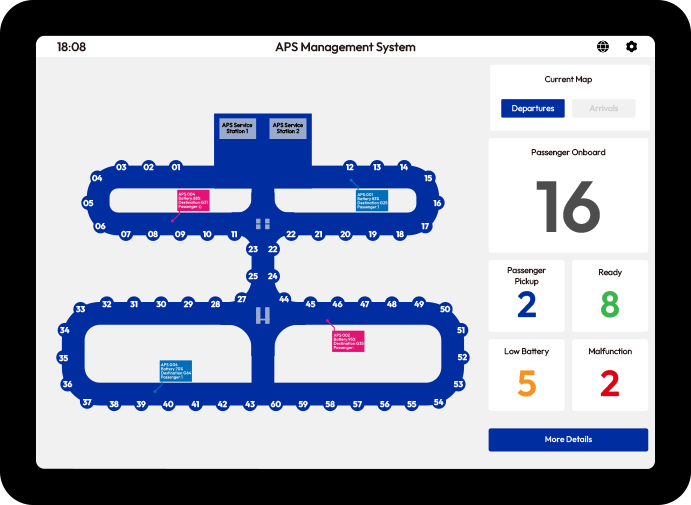Select gate 54 marker
Screen dimensions: 691x505
438,402
